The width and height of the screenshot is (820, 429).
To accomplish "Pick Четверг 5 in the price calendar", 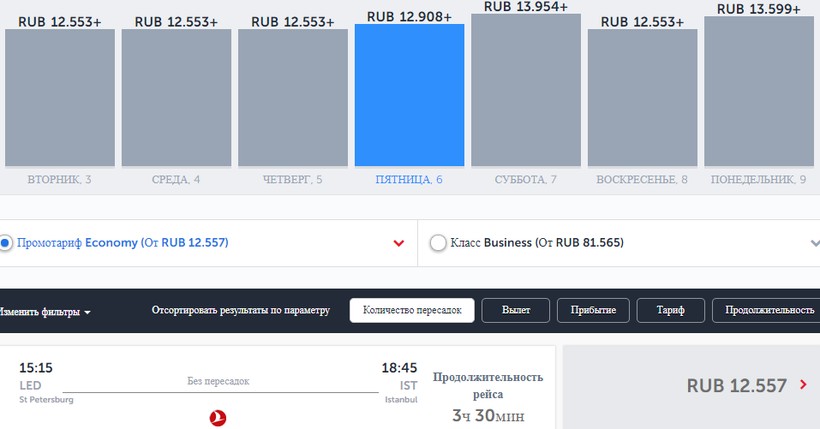I will tap(292, 98).
